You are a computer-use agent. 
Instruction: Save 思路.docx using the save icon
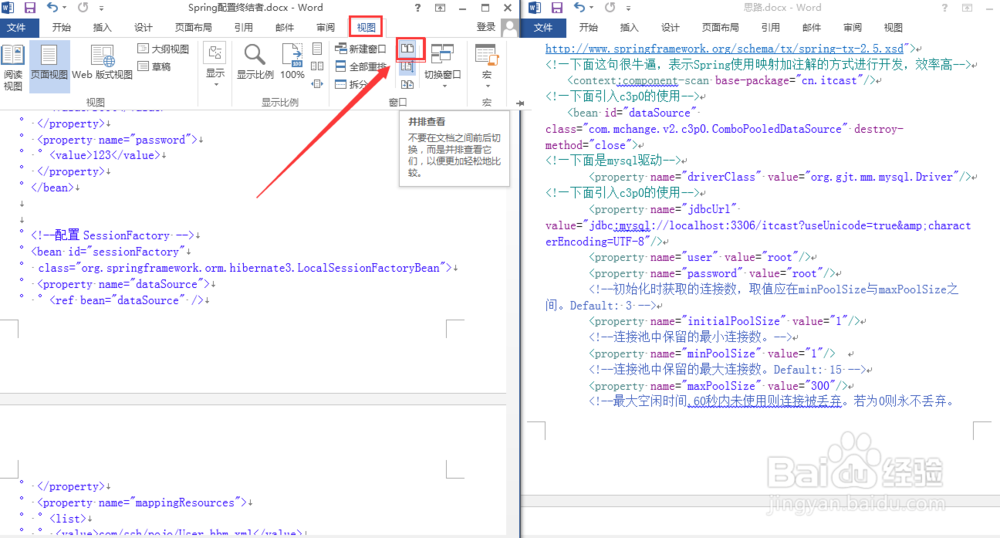(557, 8)
